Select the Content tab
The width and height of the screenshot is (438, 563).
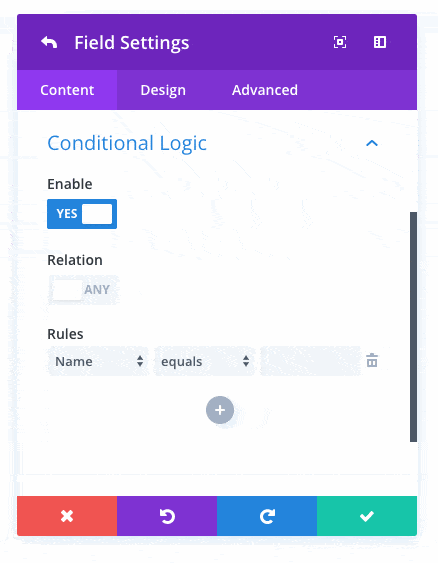click(x=67, y=90)
